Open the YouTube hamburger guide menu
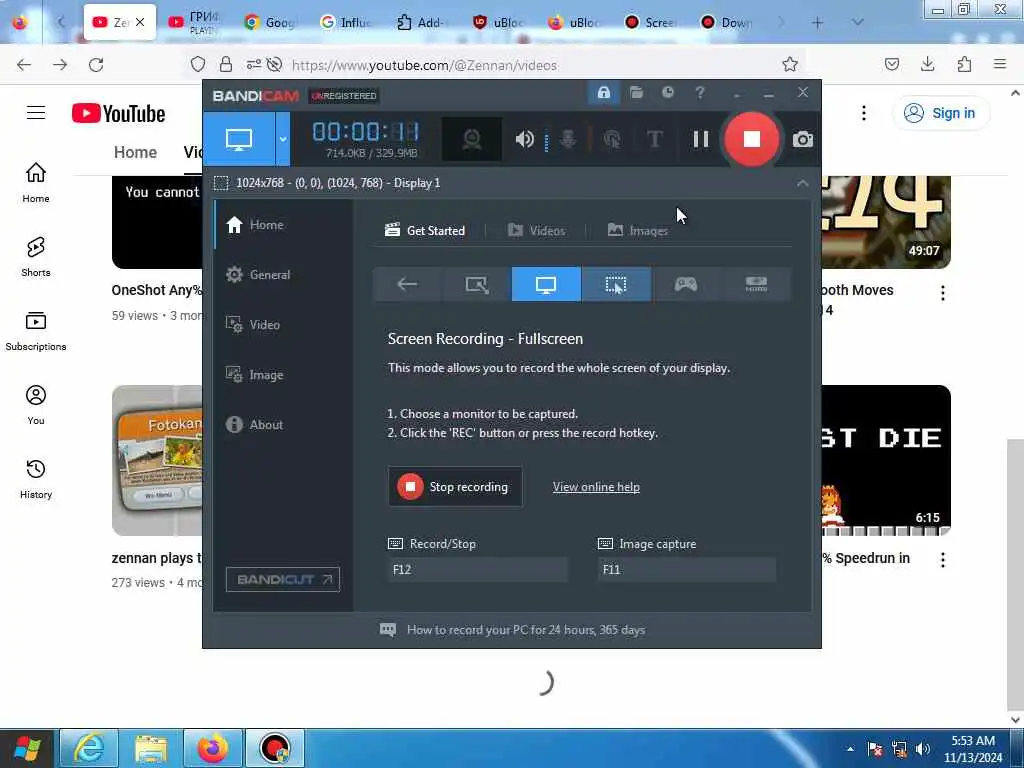 (36, 113)
